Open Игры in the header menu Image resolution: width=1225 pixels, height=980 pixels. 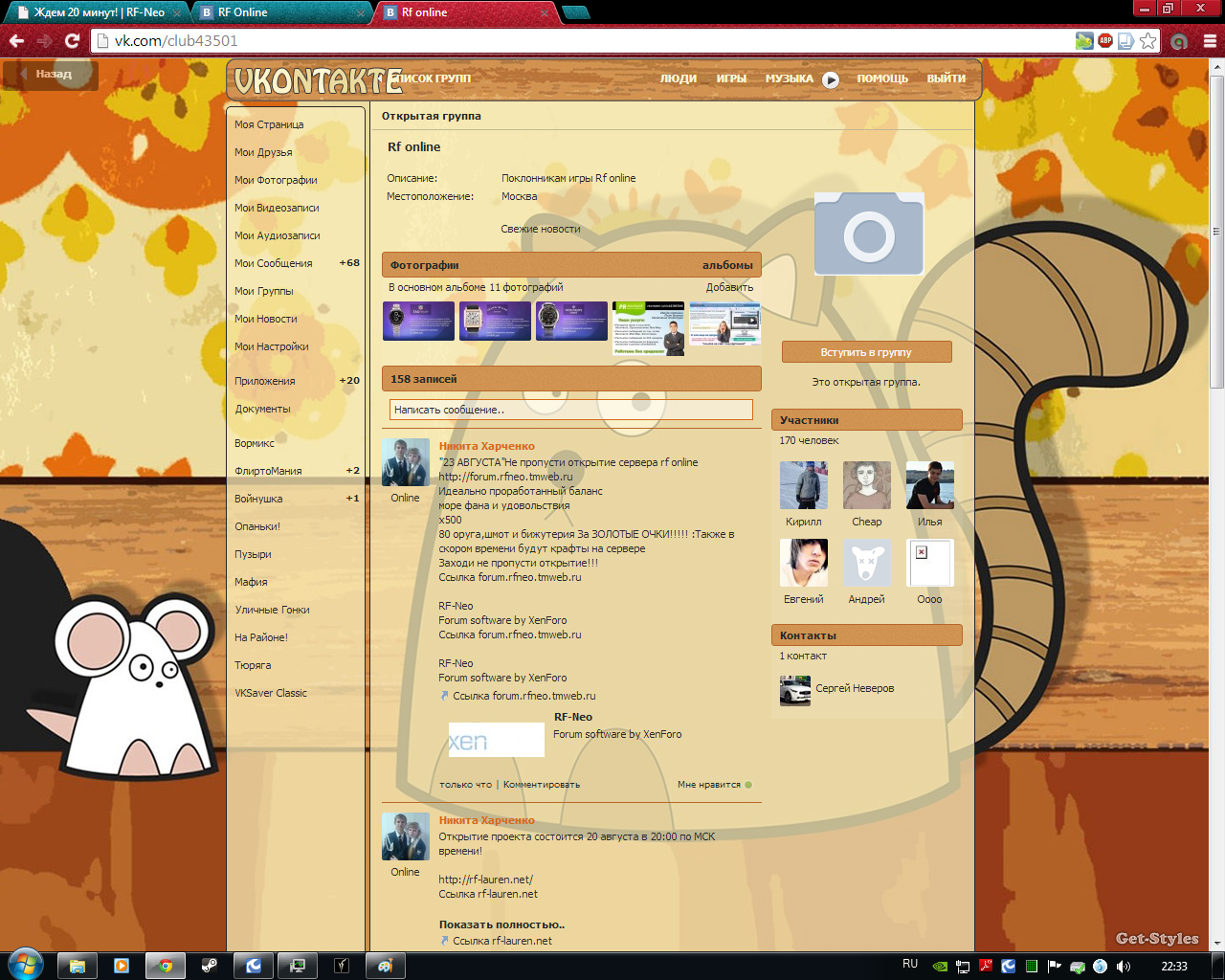pos(731,78)
